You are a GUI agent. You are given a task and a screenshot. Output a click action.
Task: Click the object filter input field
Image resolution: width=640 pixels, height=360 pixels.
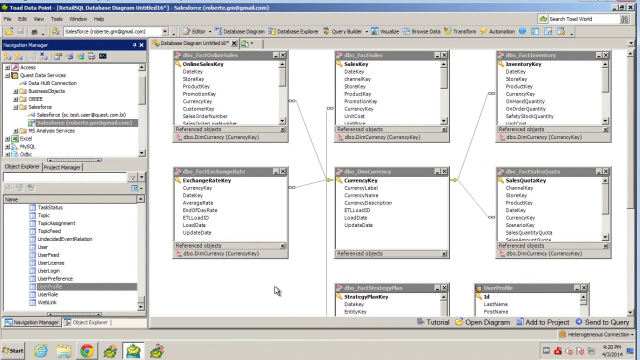[x=65, y=177]
